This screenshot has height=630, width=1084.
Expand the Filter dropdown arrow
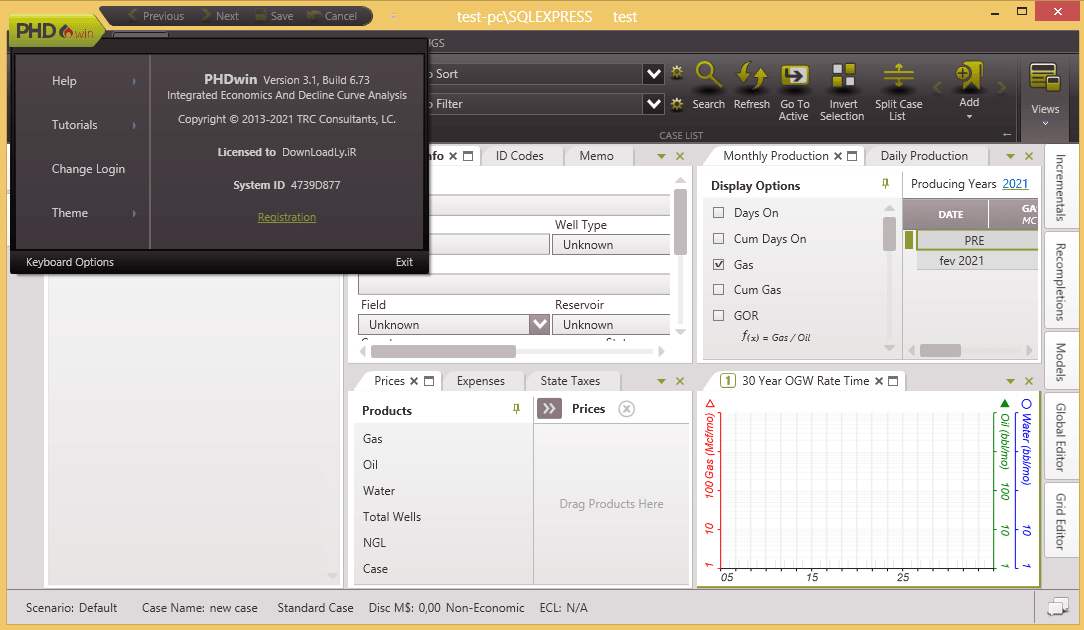click(x=654, y=104)
